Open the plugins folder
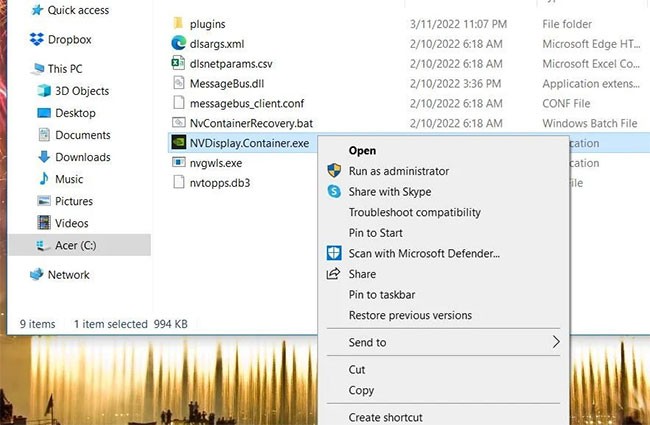Screen dimensions: 650x425 click(x=206, y=23)
